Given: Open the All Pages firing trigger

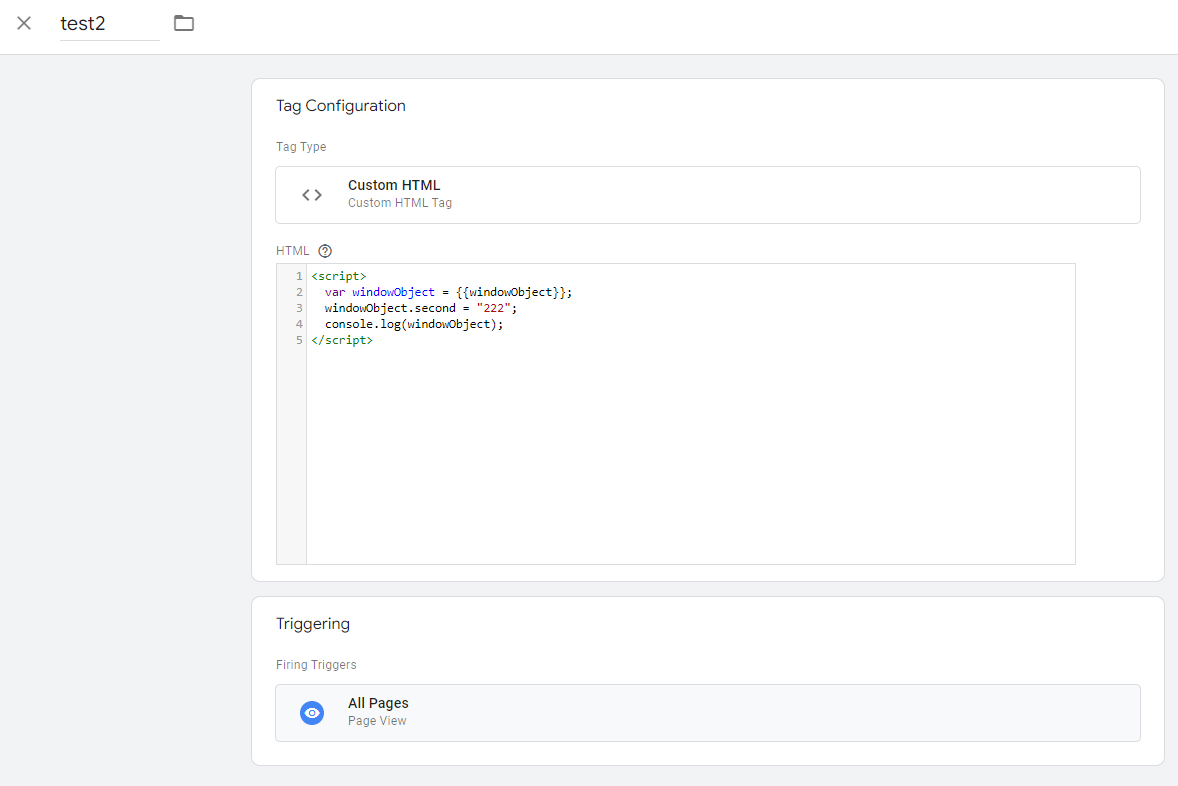Looking at the screenshot, I should click(x=708, y=712).
